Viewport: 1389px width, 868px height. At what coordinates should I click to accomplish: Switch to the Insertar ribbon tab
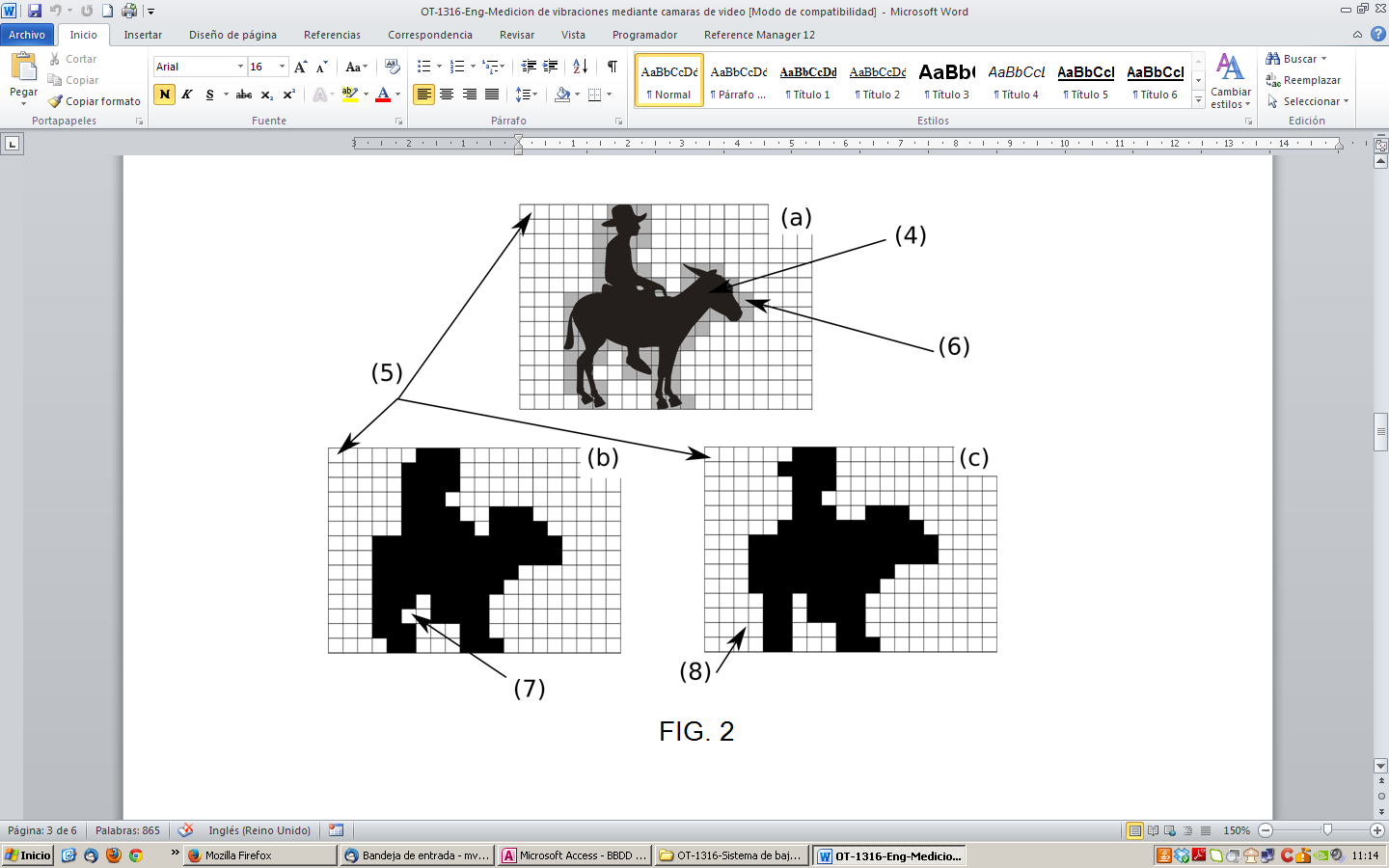(143, 35)
